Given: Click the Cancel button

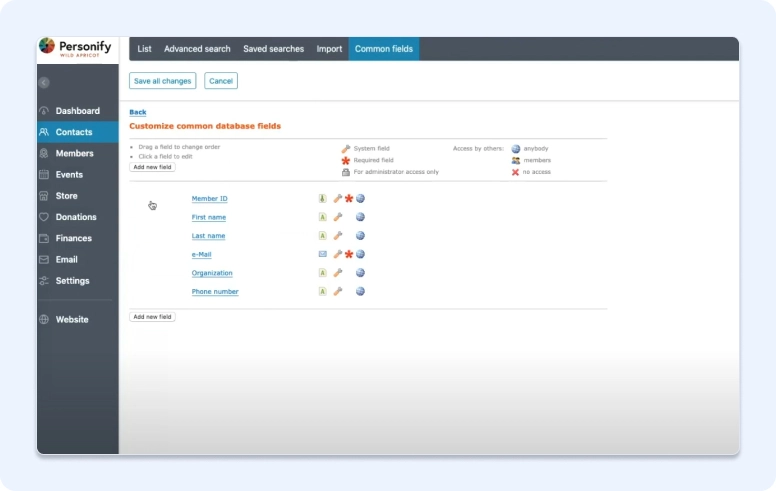Looking at the screenshot, I should coord(221,81).
